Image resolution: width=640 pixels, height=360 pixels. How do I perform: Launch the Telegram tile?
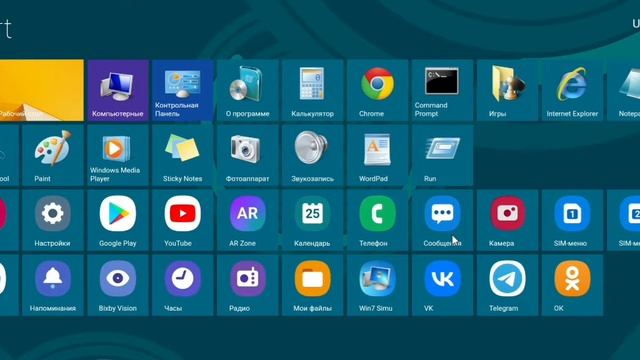coord(507,285)
